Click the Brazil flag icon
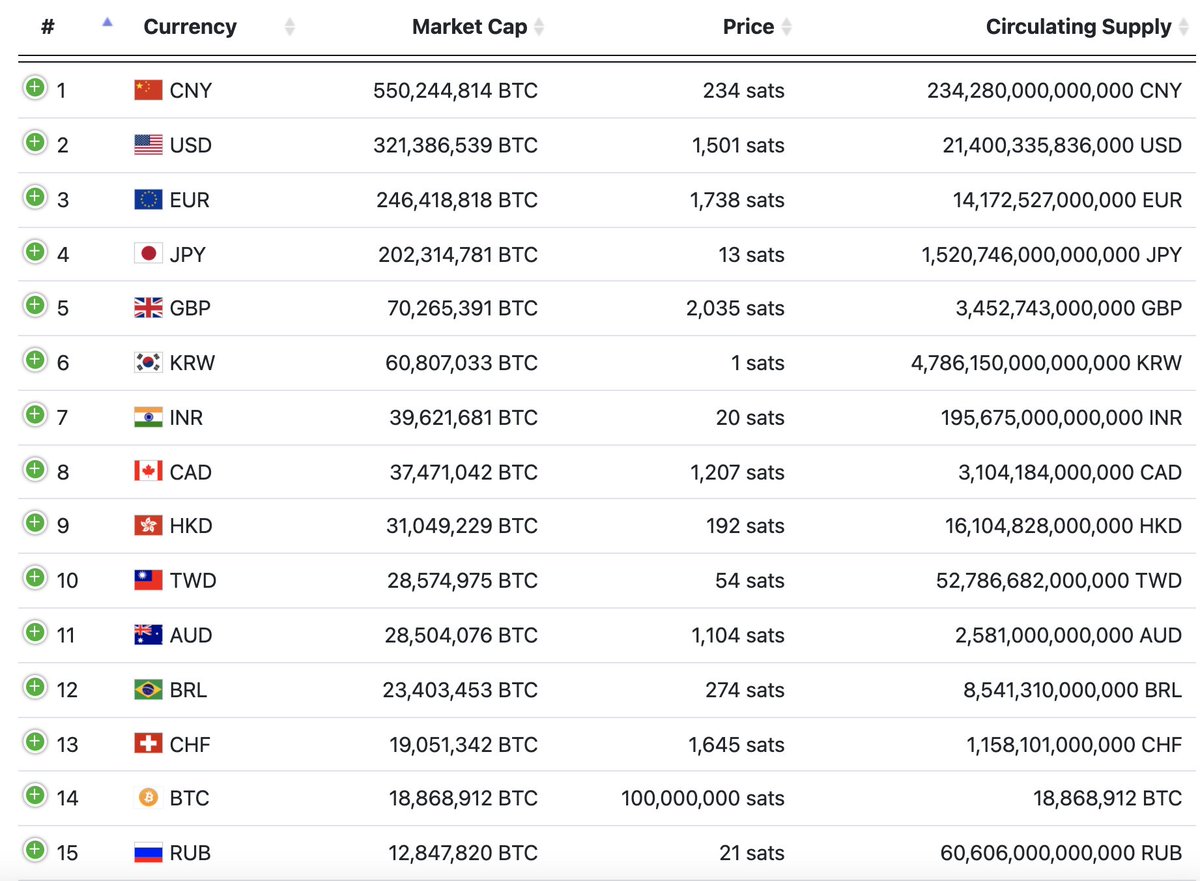This screenshot has width=1200, height=881. pyautogui.click(x=148, y=689)
